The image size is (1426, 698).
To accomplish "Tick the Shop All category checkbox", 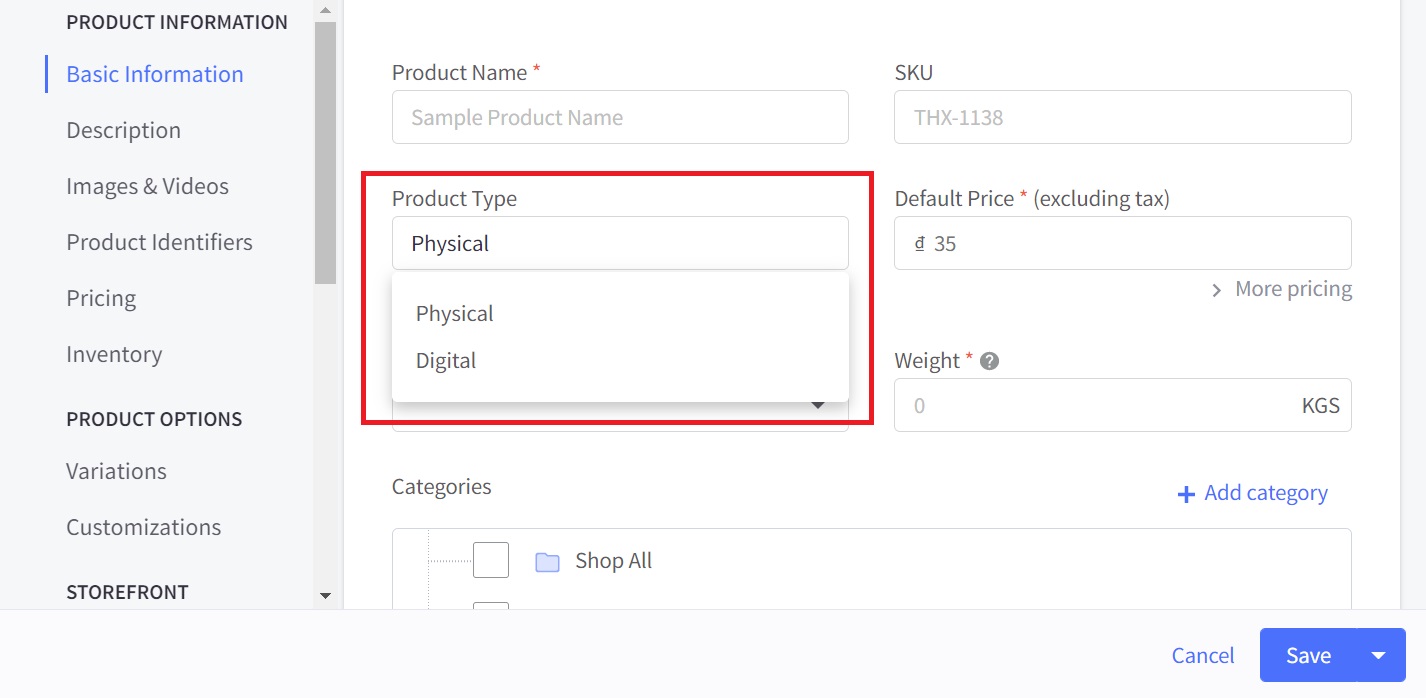I will 491,560.
